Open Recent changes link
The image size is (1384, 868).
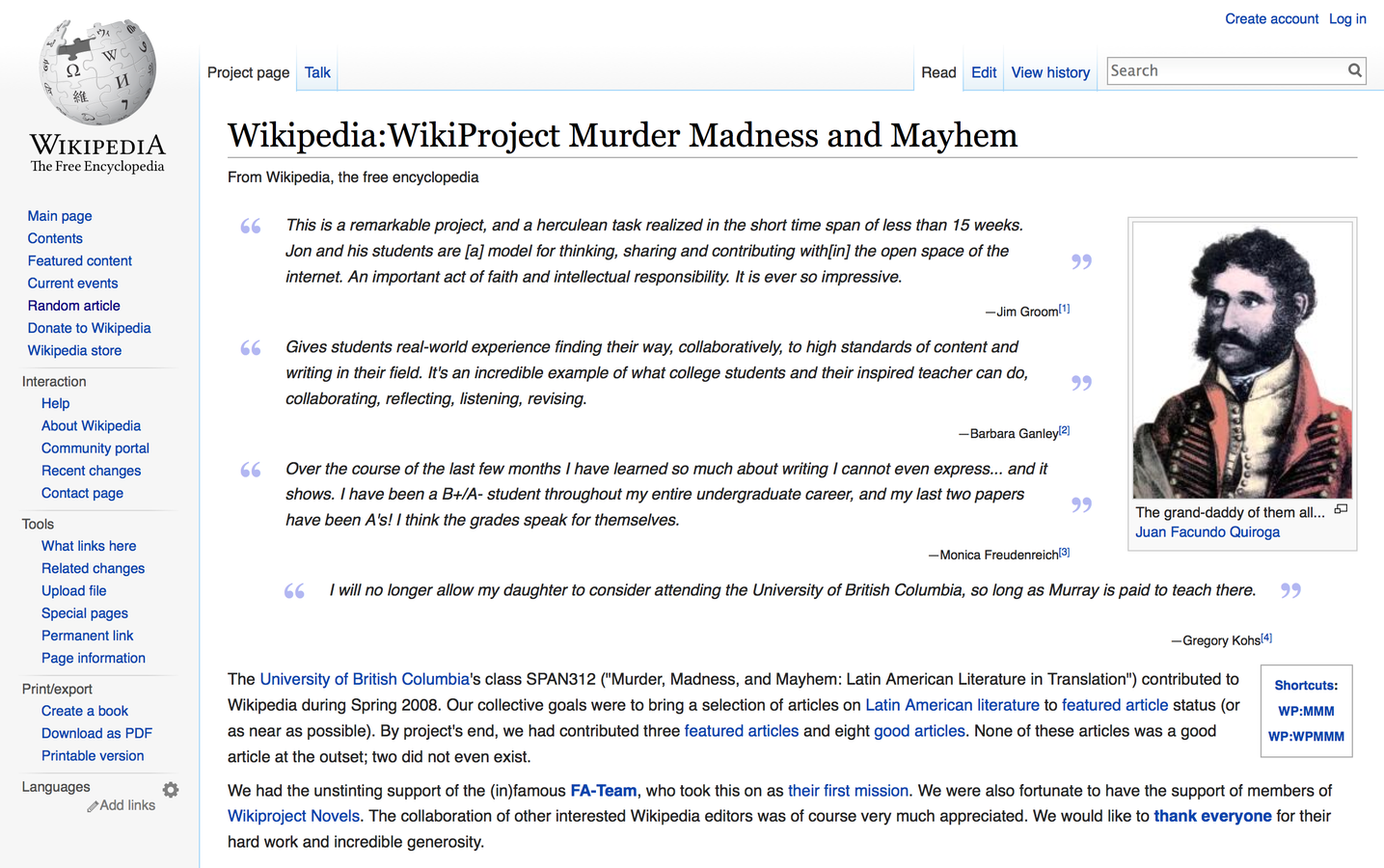coord(91,471)
